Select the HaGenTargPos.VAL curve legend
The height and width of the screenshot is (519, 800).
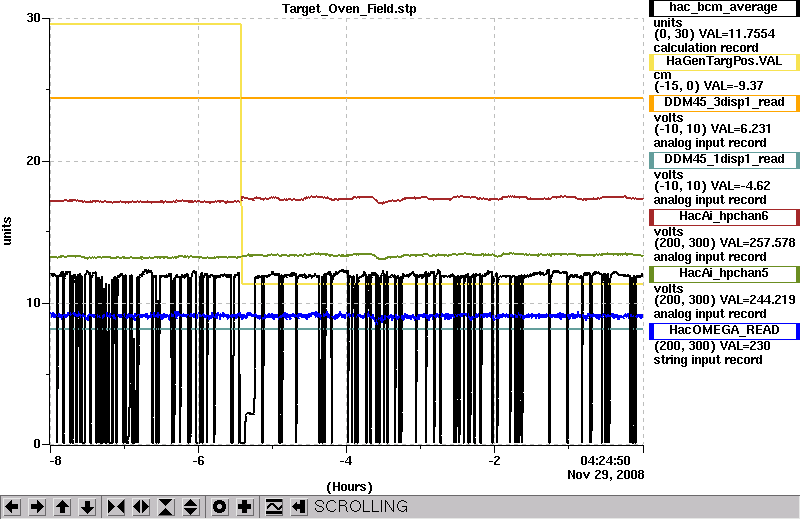724,62
